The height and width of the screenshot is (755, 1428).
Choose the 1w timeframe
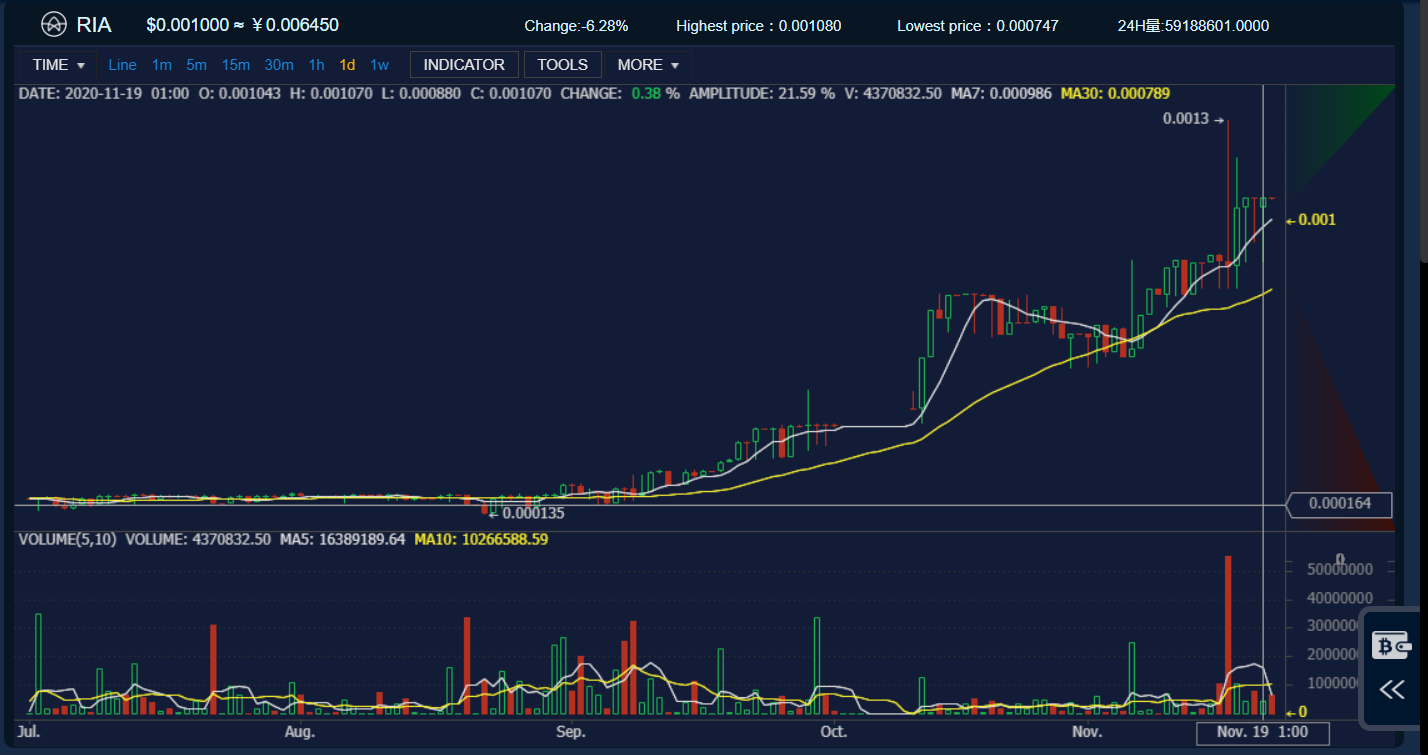[x=379, y=65]
